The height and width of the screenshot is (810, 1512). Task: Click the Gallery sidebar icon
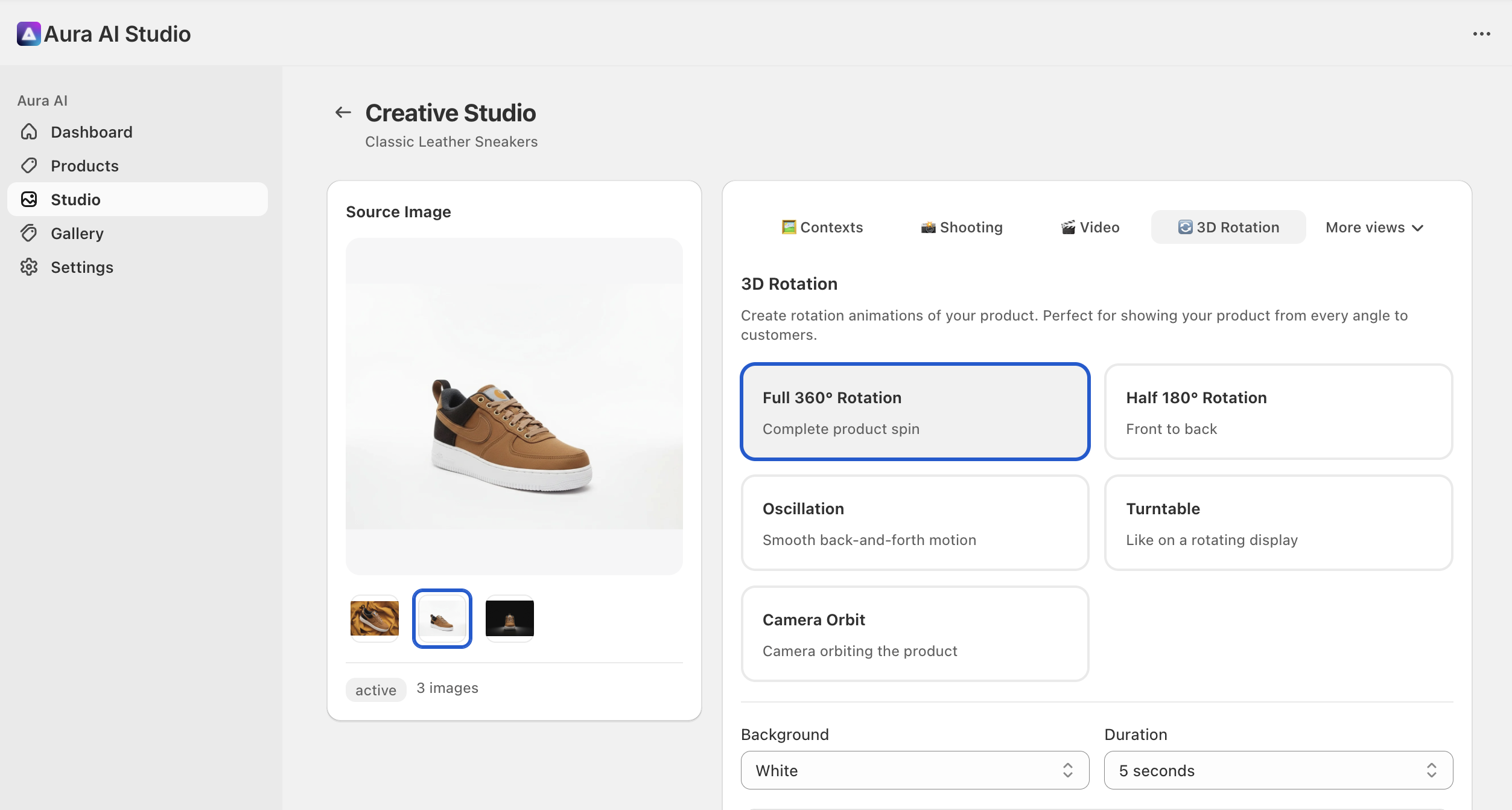29,233
